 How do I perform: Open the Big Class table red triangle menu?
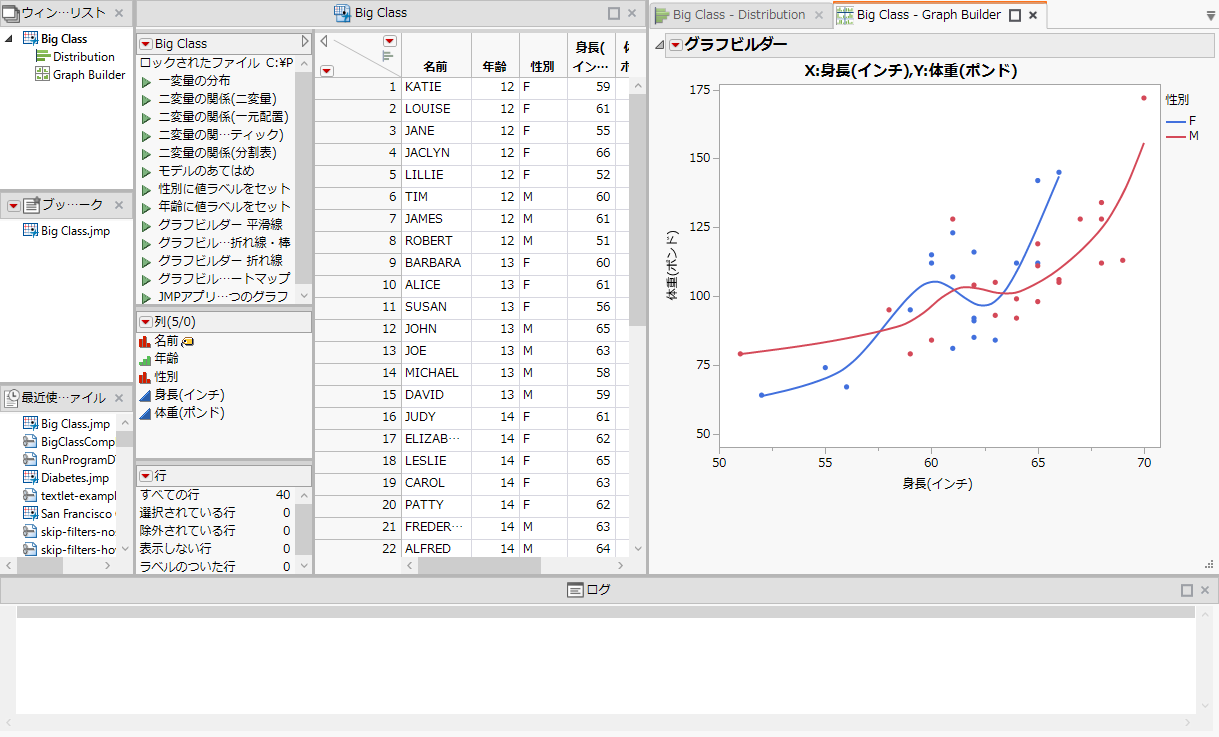(x=146, y=44)
